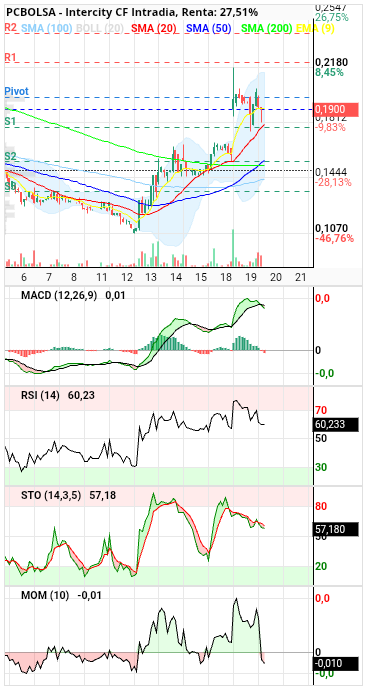The width and height of the screenshot is (367, 690).
Task: Select the SMA (100) legend label
Action: point(47,28)
